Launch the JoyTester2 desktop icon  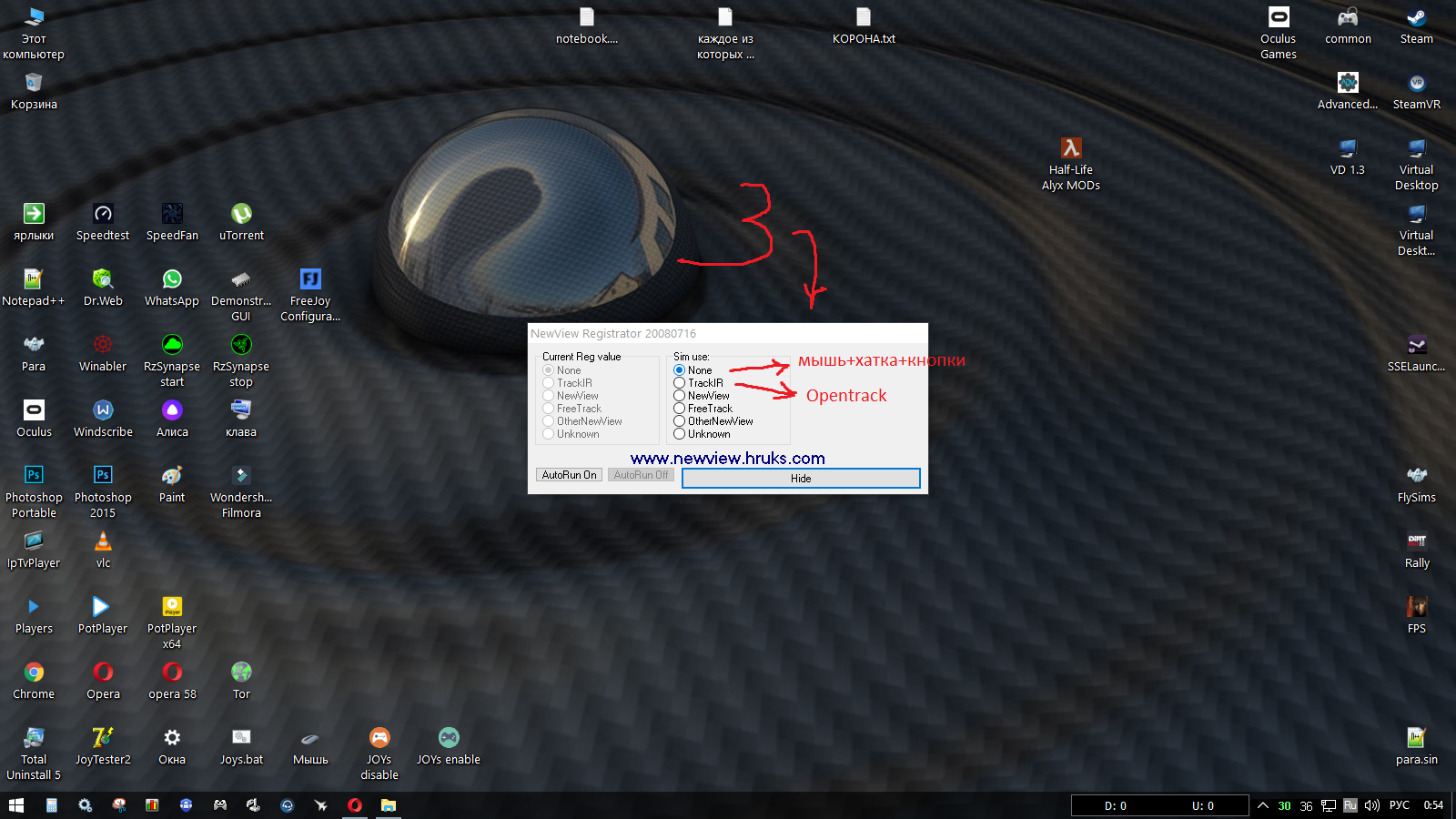click(103, 747)
